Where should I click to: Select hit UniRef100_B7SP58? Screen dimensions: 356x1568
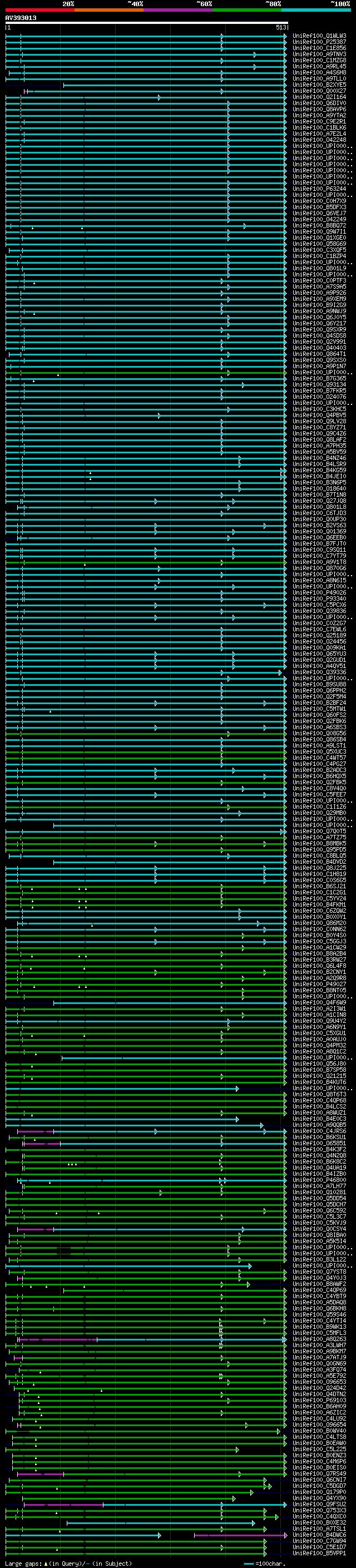pos(319,1070)
